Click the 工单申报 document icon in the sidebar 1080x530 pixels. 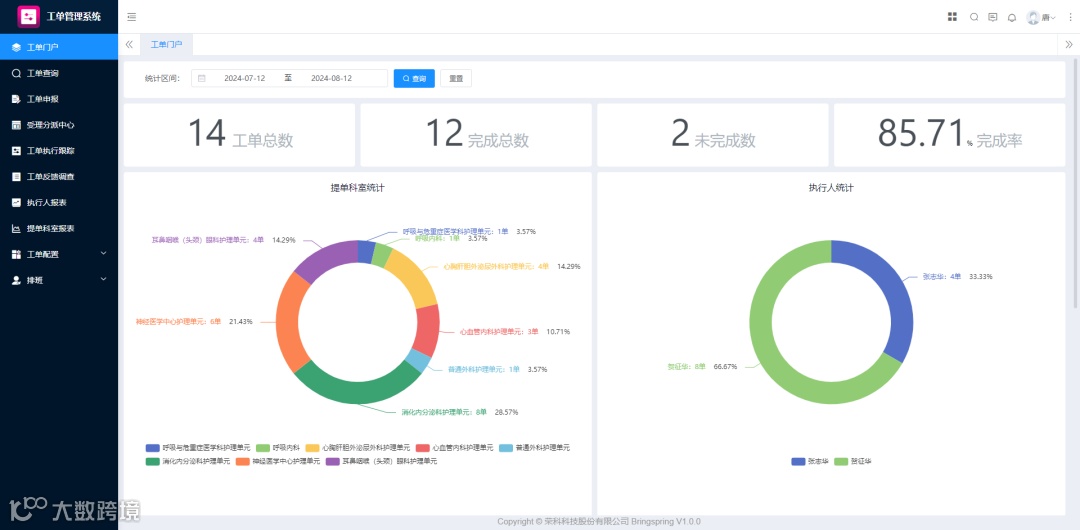(x=17, y=99)
